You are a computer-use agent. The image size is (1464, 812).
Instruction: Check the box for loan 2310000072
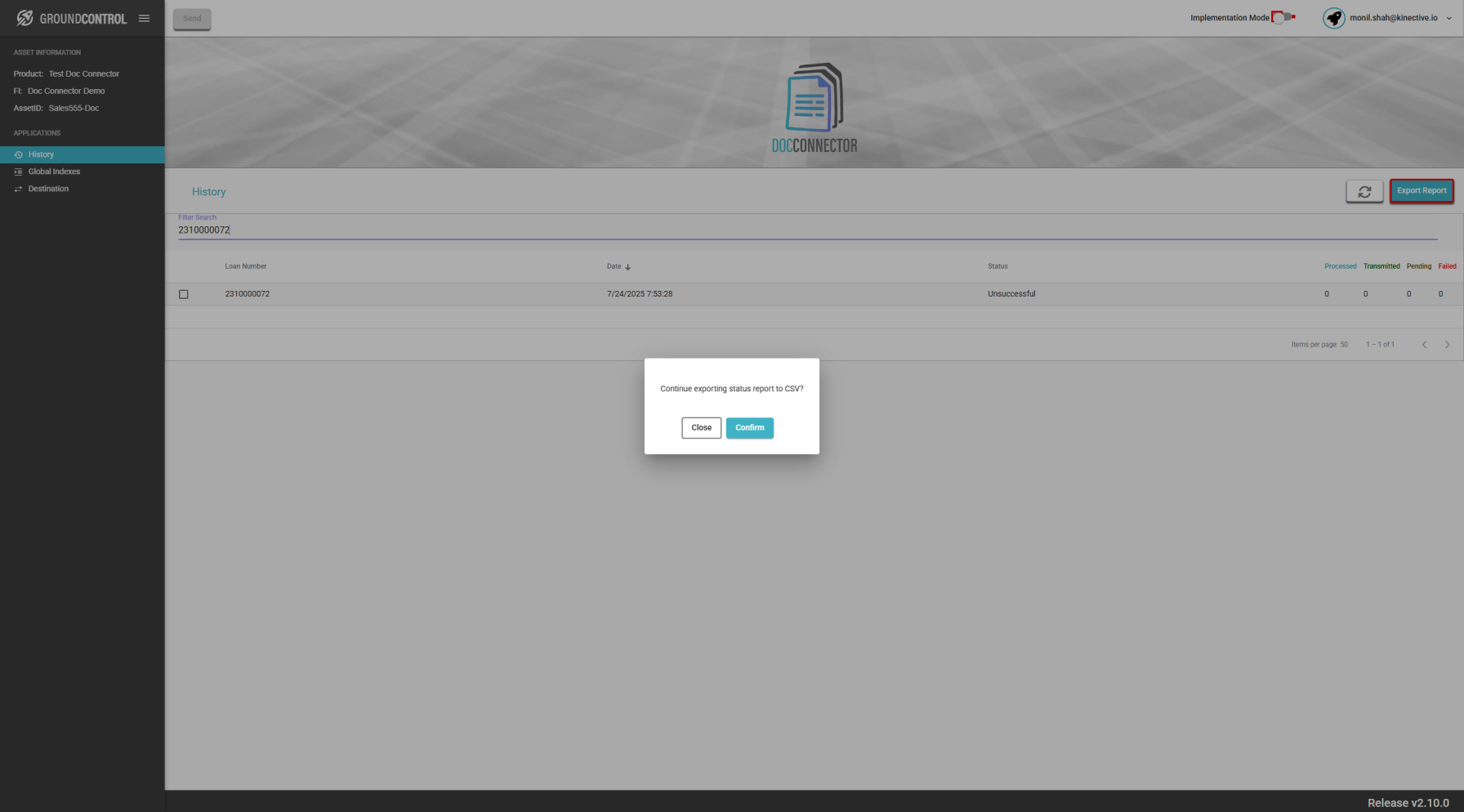[x=184, y=294]
